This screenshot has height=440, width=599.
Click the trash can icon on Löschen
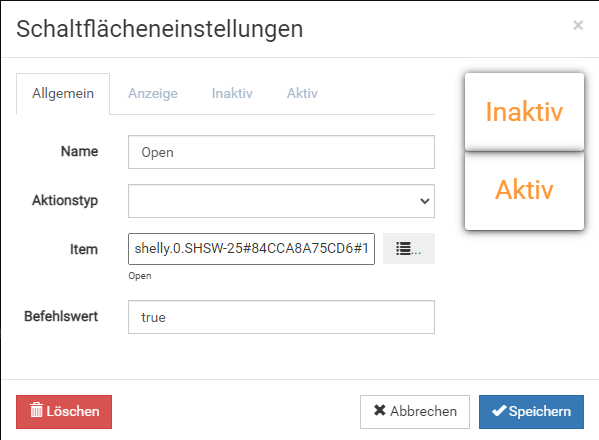[x=36, y=410]
